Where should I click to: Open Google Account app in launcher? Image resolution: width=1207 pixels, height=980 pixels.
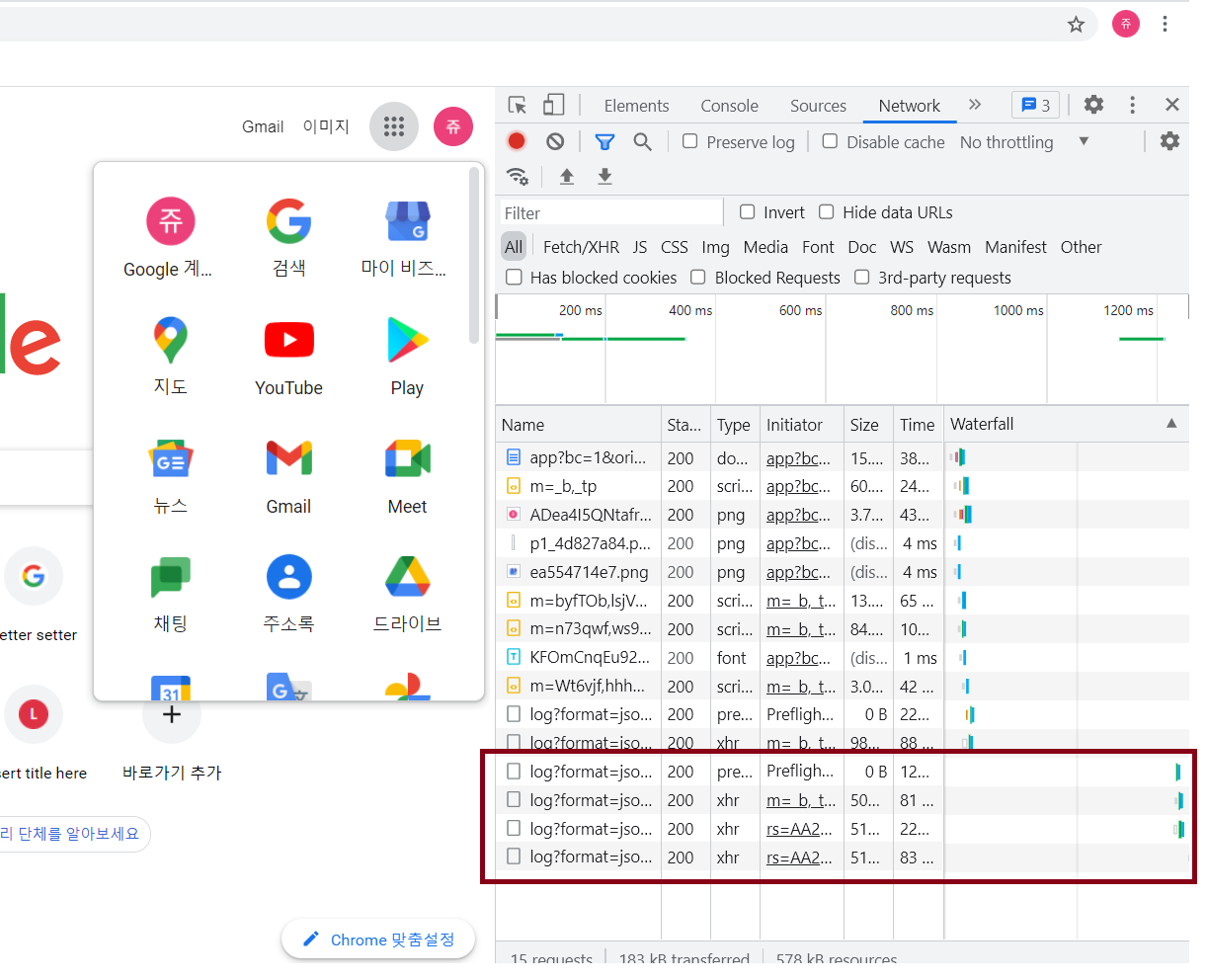[170, 237]
